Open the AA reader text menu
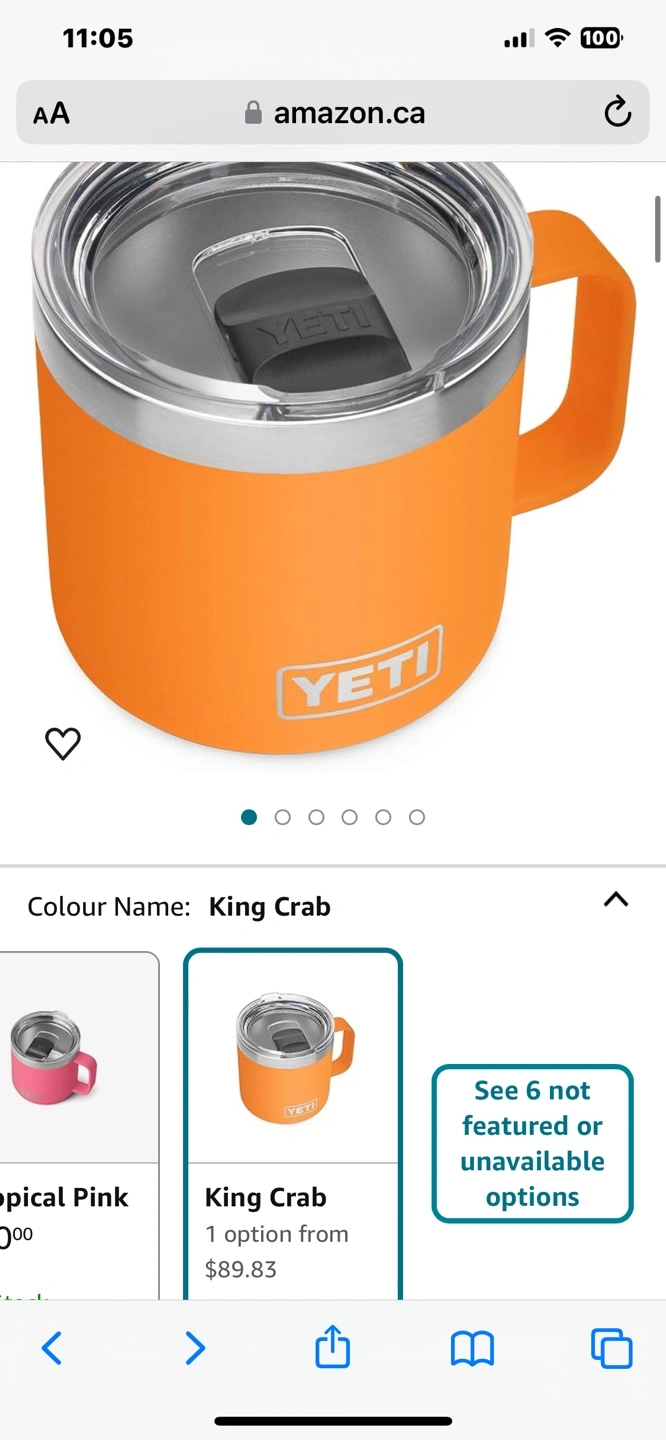The height and width of the screenshot is (1440, 666). [51, 113]
